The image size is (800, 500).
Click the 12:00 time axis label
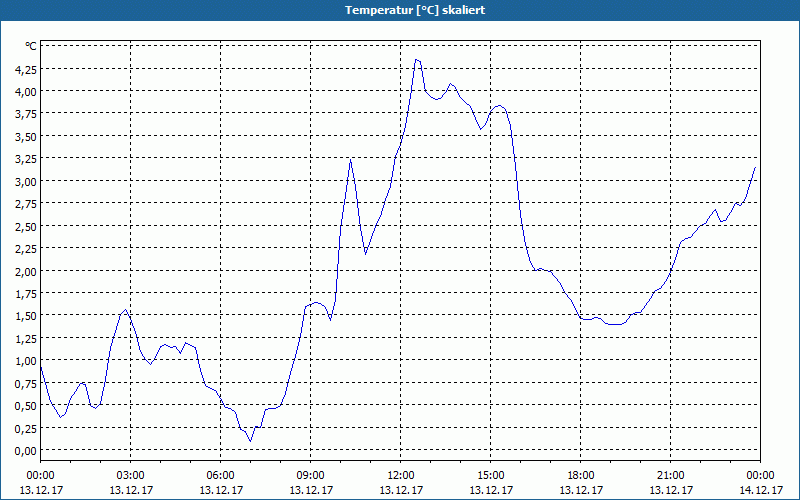coord(401,476)
